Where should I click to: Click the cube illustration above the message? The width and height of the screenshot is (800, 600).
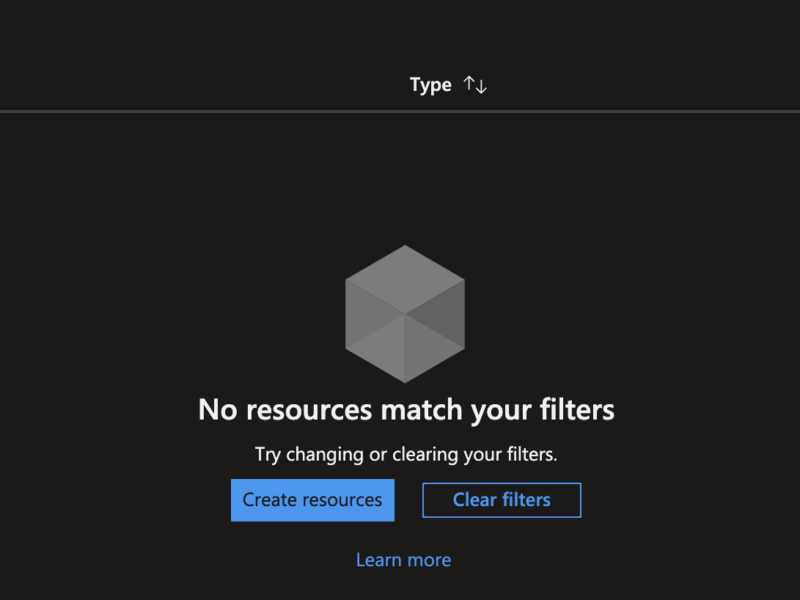click(404, 312)
